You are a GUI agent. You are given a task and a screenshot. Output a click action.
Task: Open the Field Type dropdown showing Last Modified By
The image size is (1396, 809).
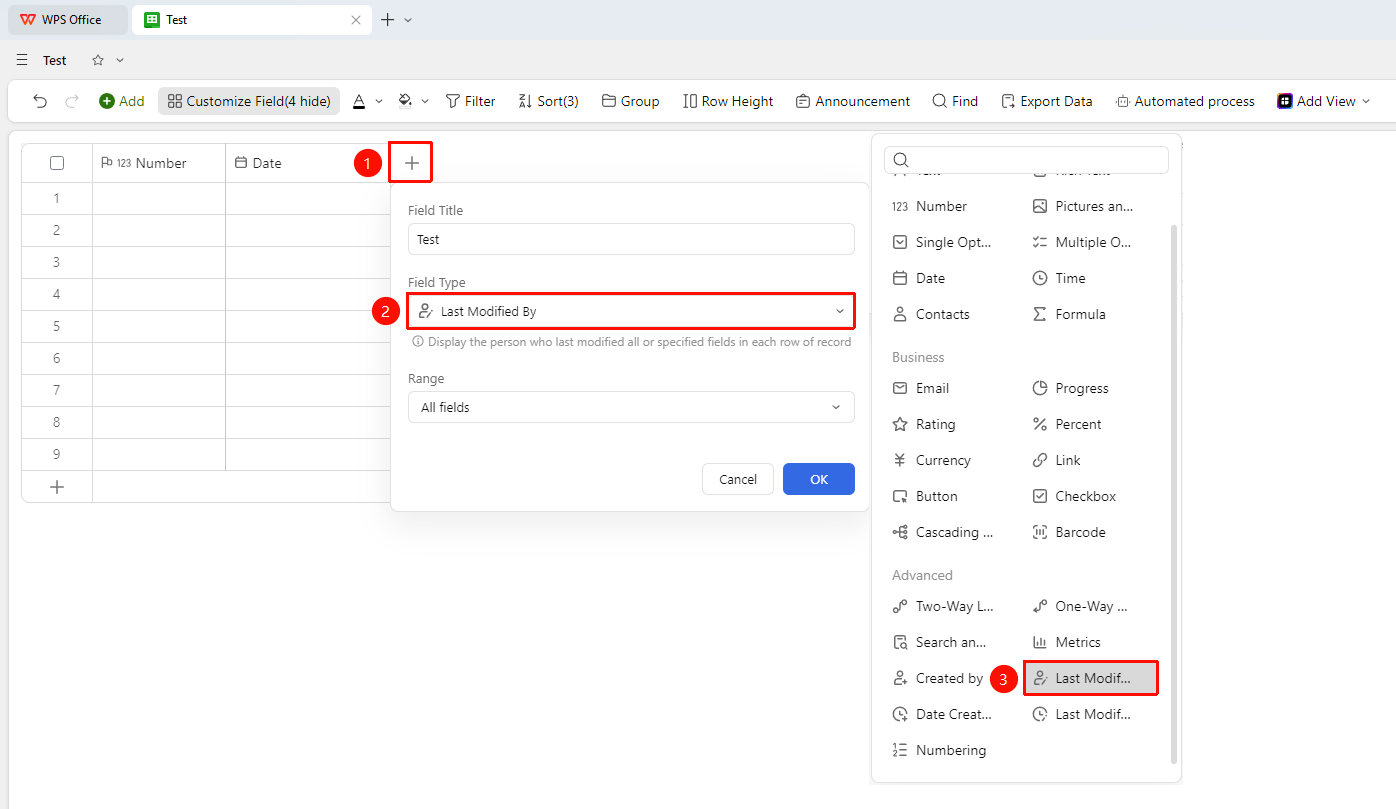[631, 311]
